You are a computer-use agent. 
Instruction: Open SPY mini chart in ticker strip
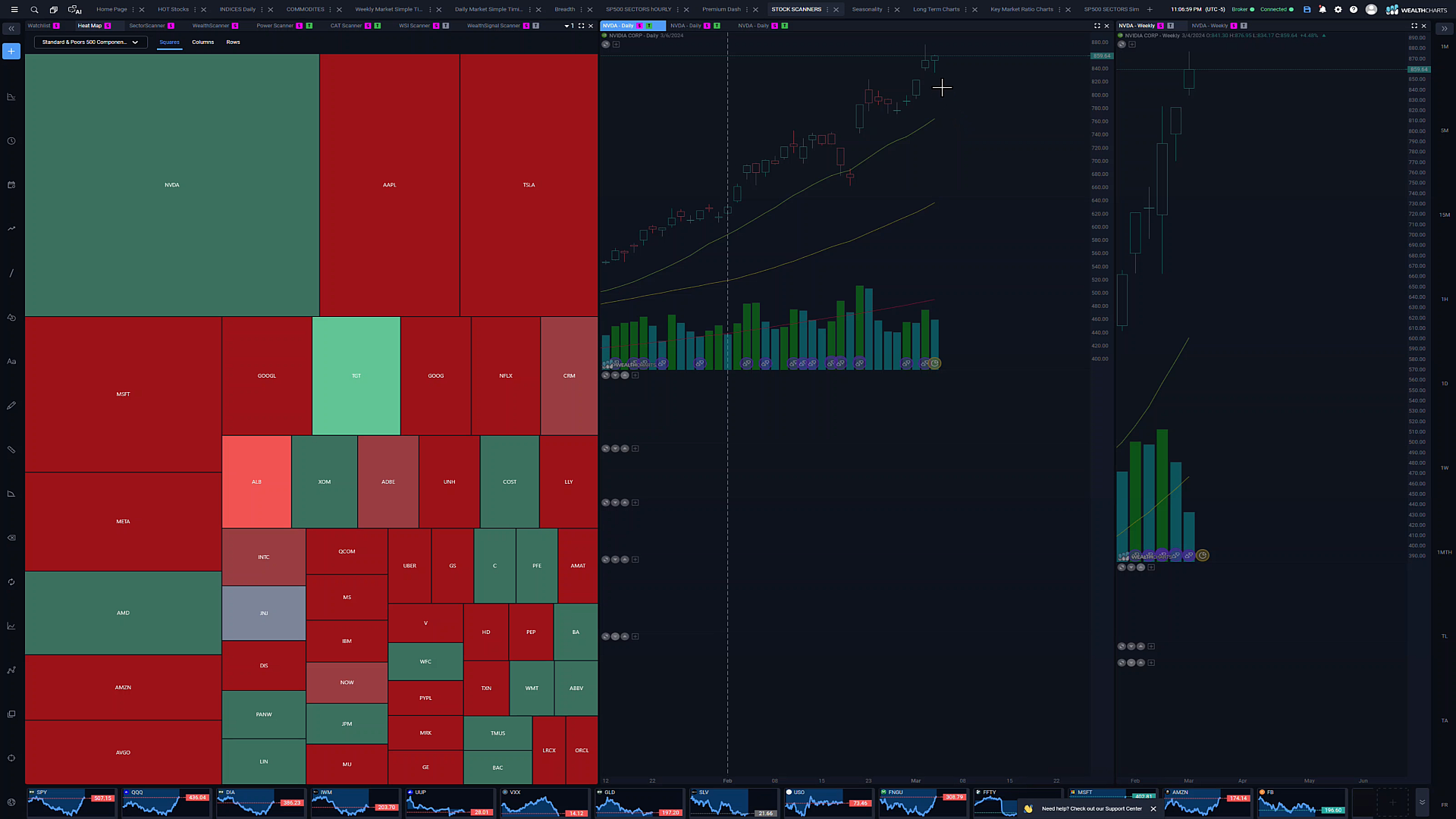(71, 802)
